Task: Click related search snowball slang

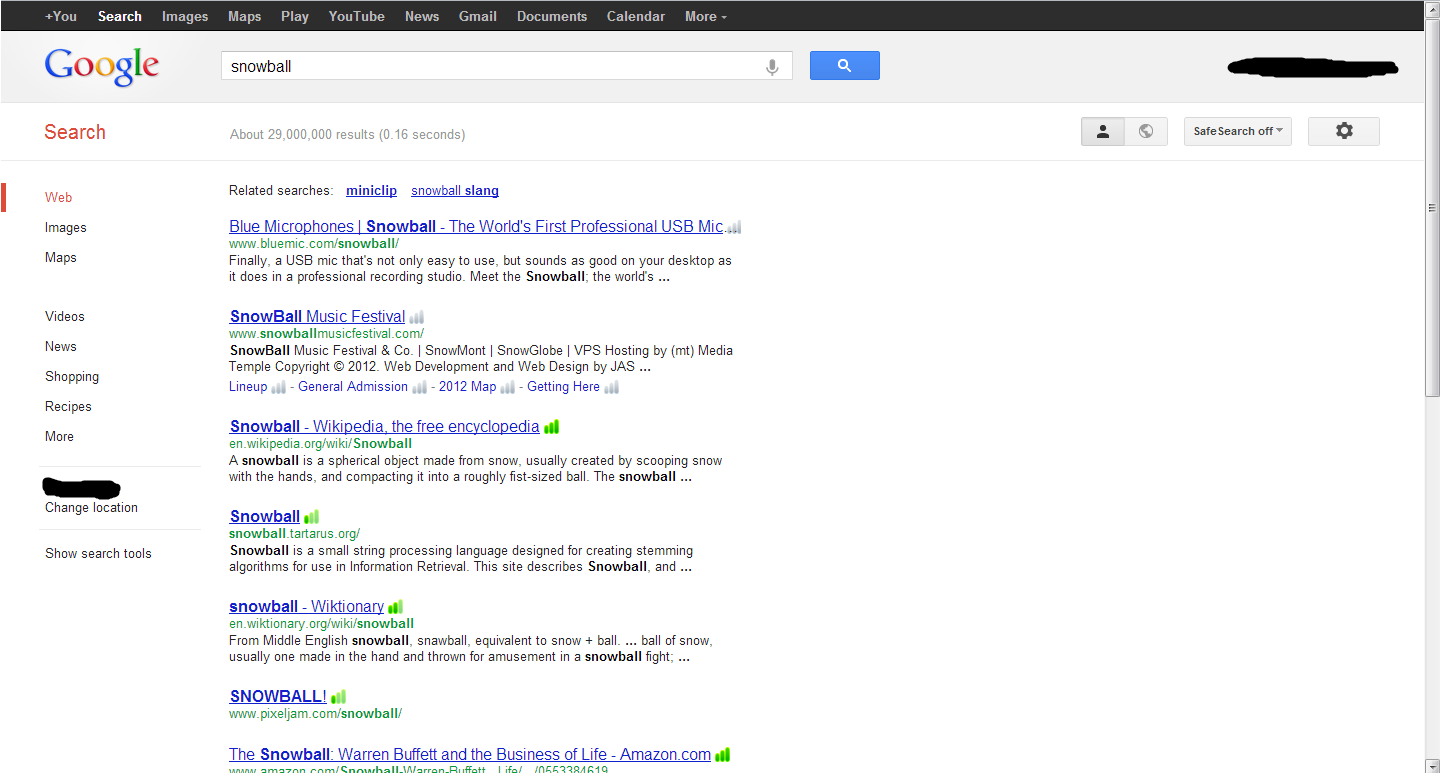Action: 455,190
